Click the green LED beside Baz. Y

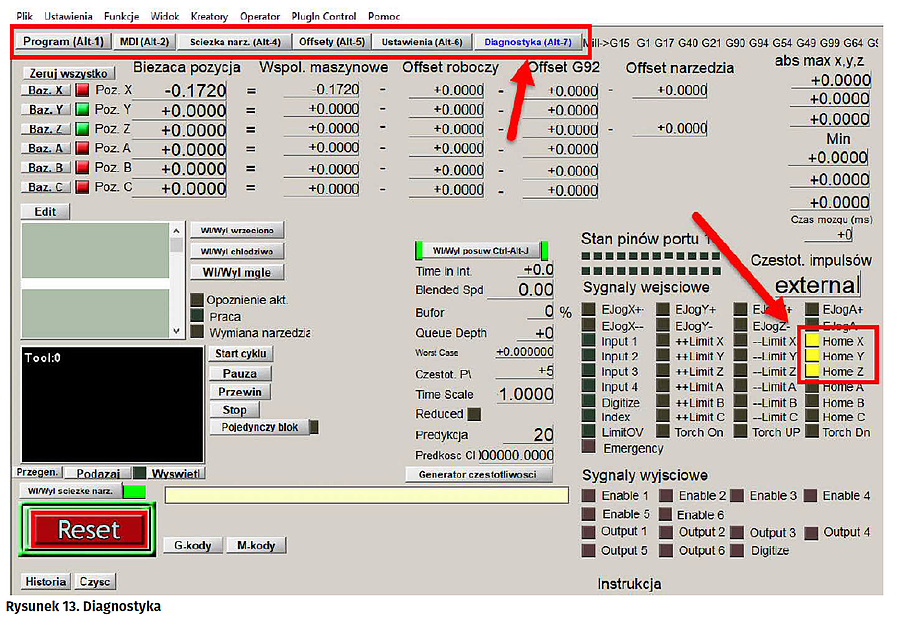click(x=82, y=110)
